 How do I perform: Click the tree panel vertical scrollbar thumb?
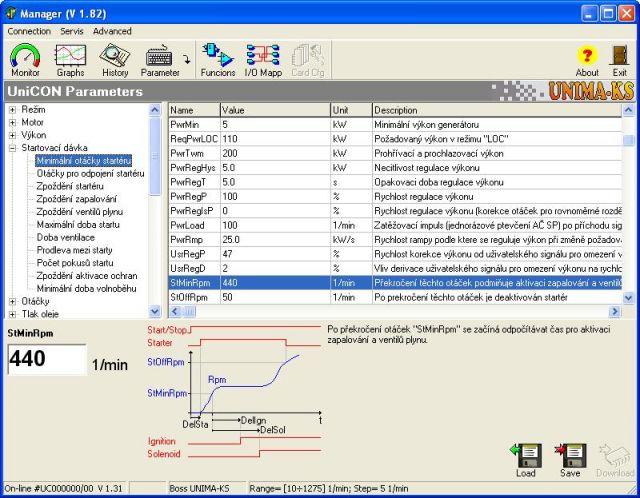tap(155, 157)
